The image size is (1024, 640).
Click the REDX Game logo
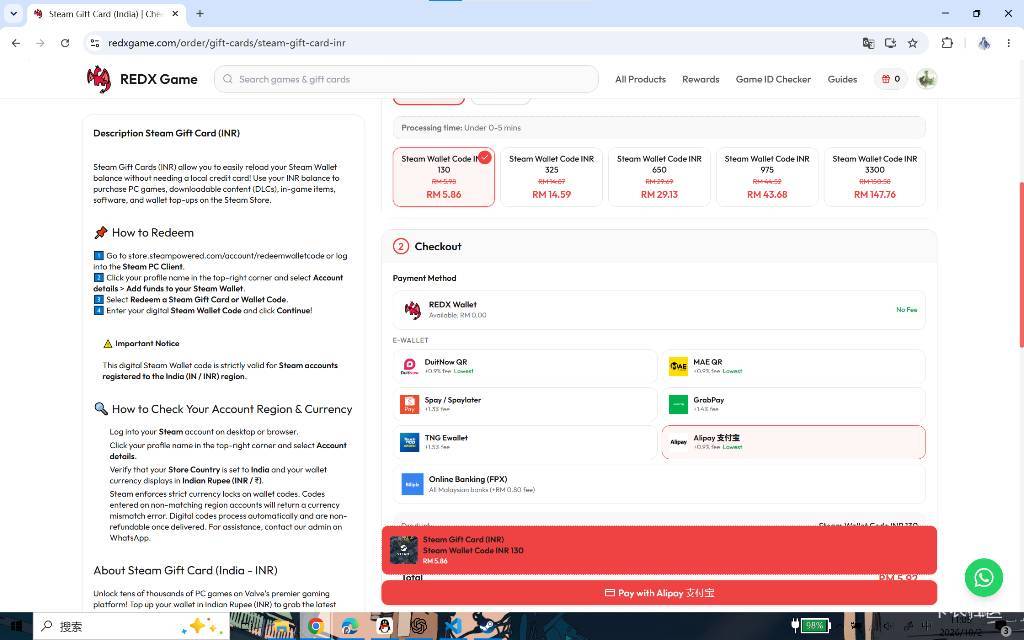142,79
